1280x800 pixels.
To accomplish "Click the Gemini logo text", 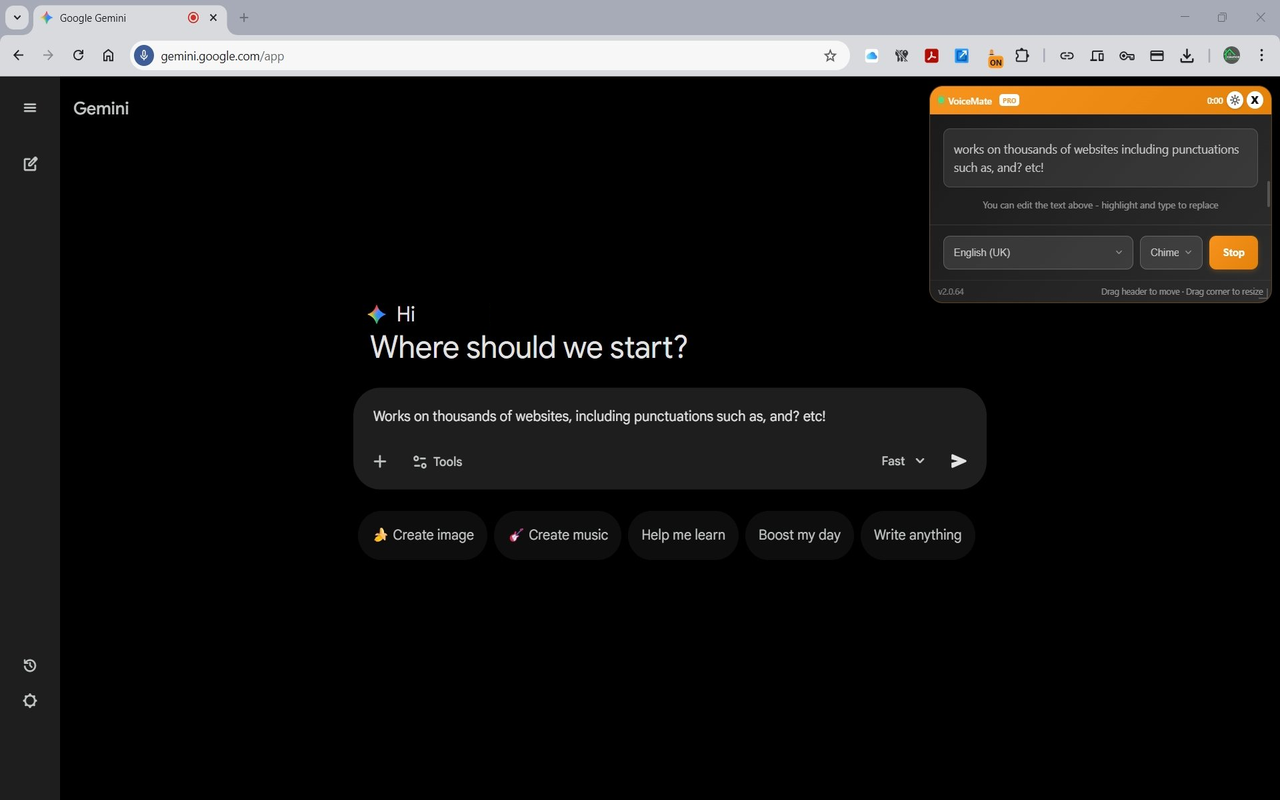I will tap(101, 108).
